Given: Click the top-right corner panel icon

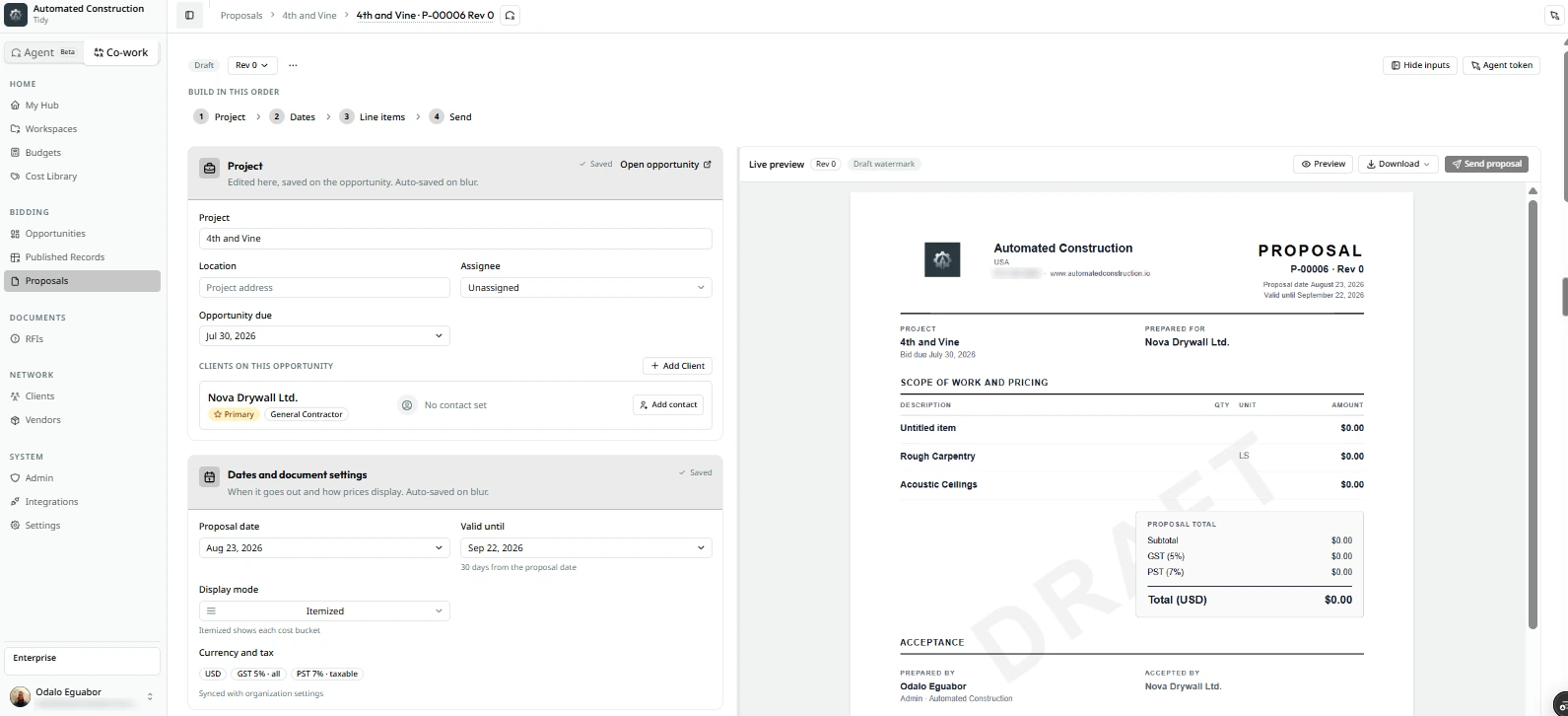Looking at the screenshot, I should point(1556,16).
